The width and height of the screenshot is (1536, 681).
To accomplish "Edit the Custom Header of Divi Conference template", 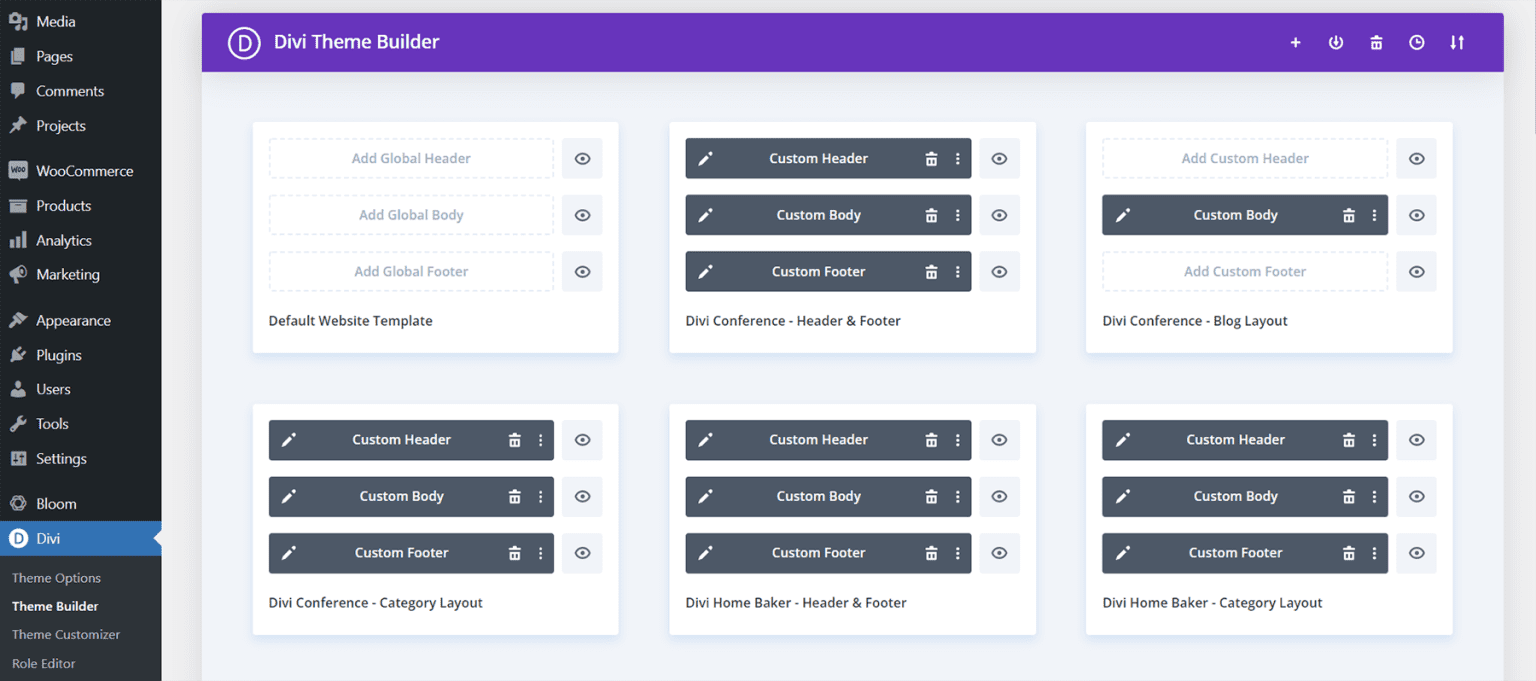I will pos(705,158).
